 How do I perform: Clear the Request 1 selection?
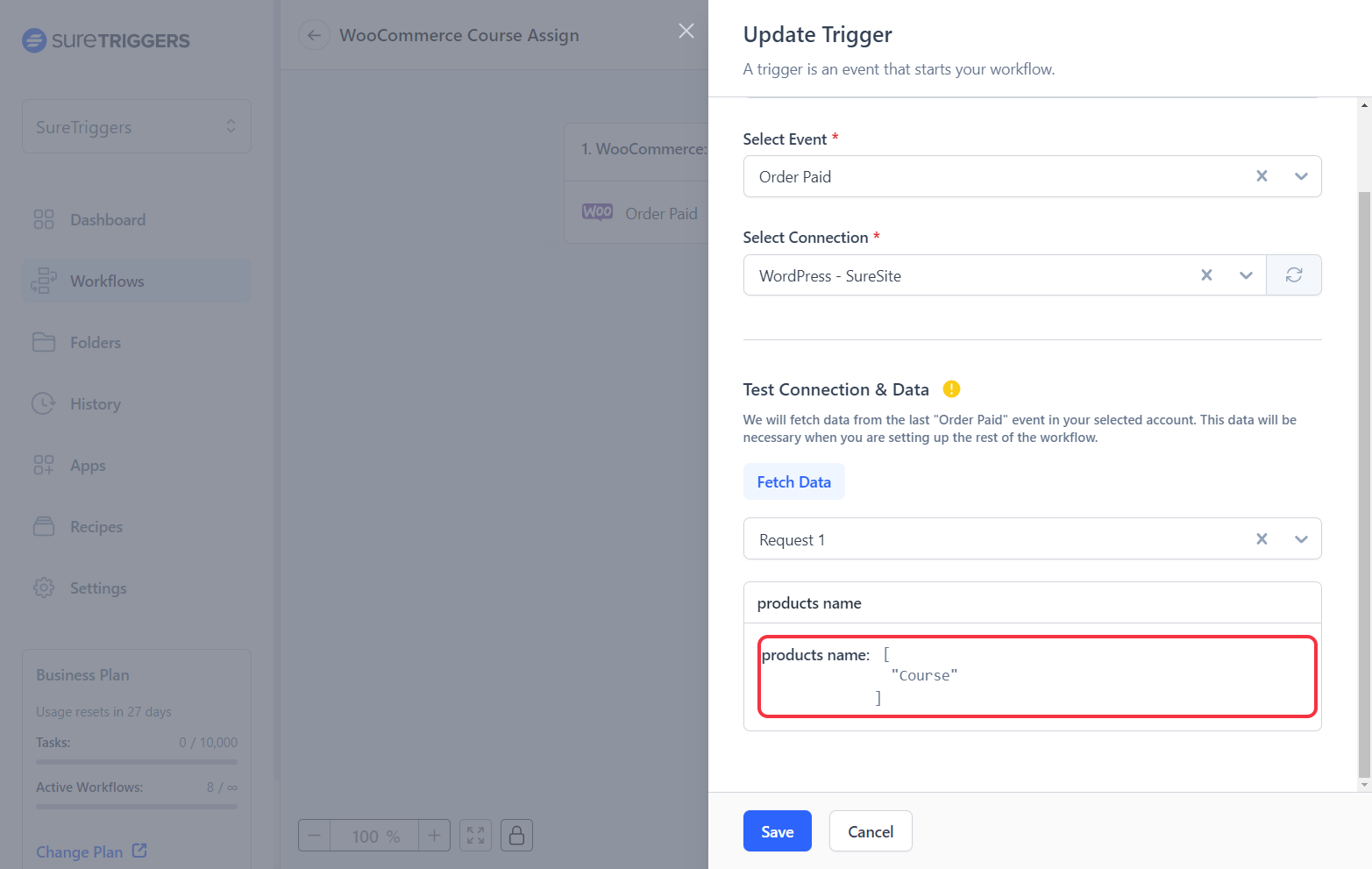1262,539
